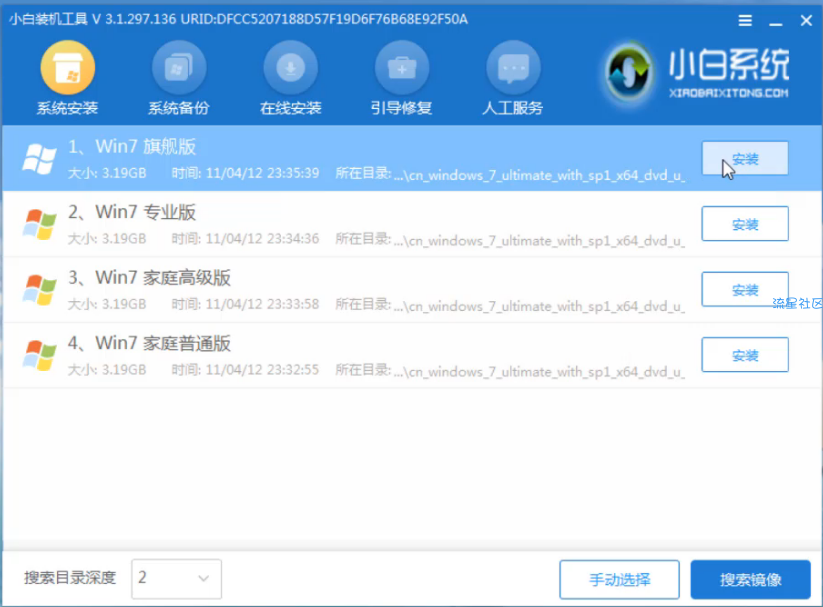Viewport: 823px width, 607px height.
Task: Click the 搜索镜像 button
Action: coord(751,579)
